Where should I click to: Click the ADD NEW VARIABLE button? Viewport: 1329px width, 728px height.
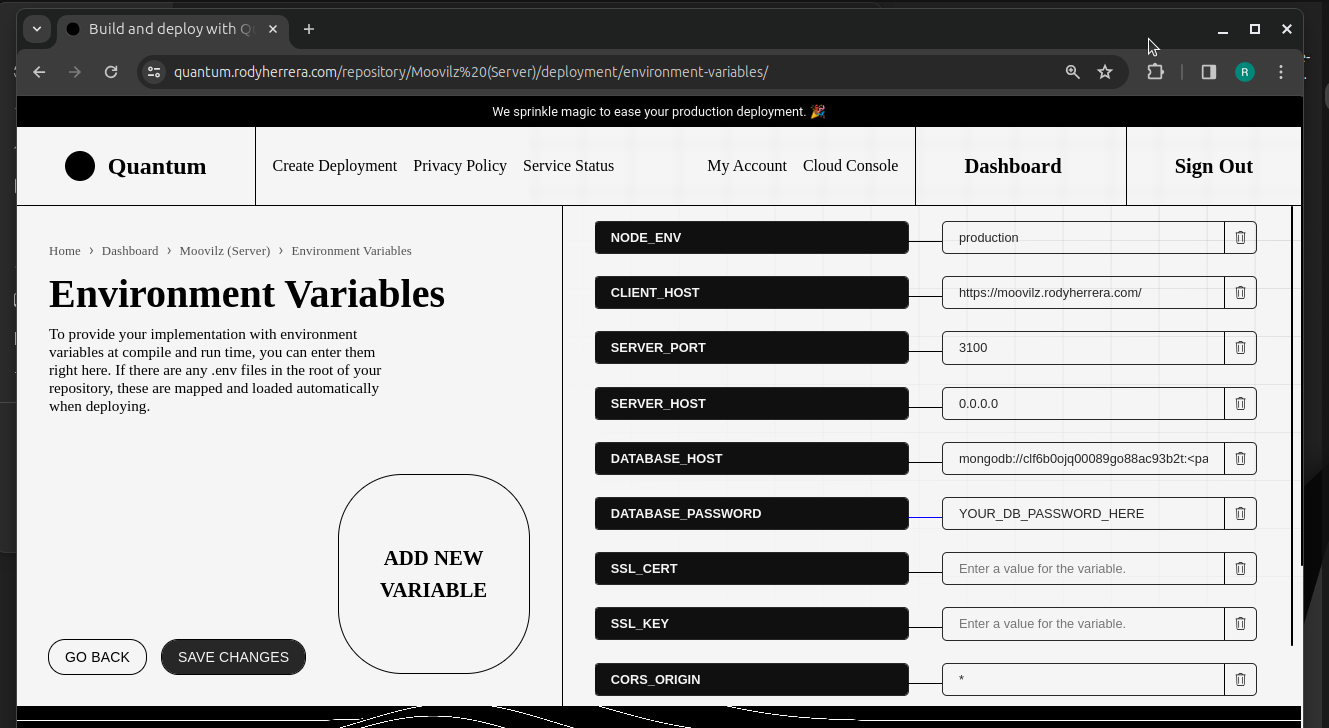click(433, 574)
